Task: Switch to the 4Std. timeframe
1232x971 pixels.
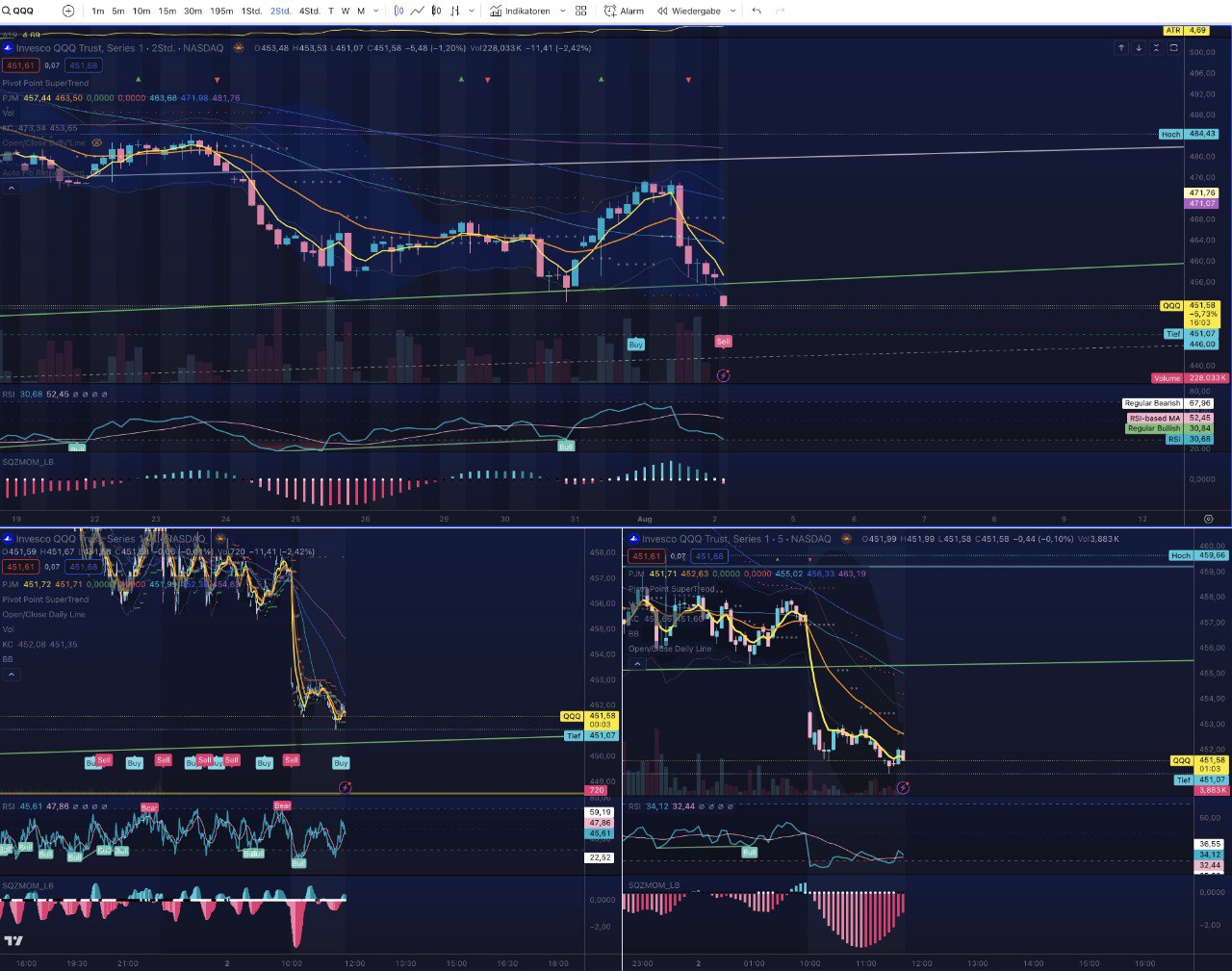Action: [x=309, y=11]
